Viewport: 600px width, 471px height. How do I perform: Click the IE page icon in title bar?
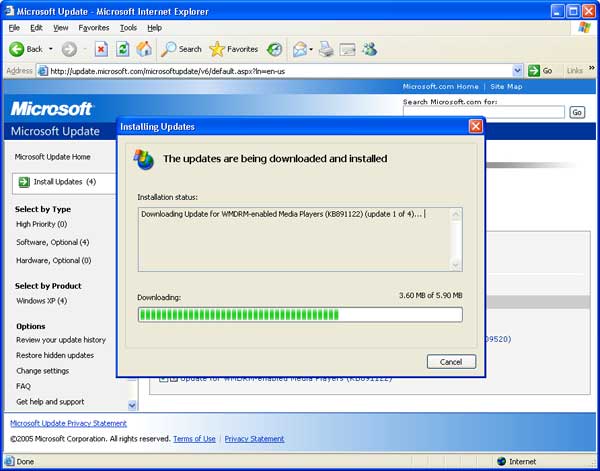pyautogui.click(x=9, y=11)
